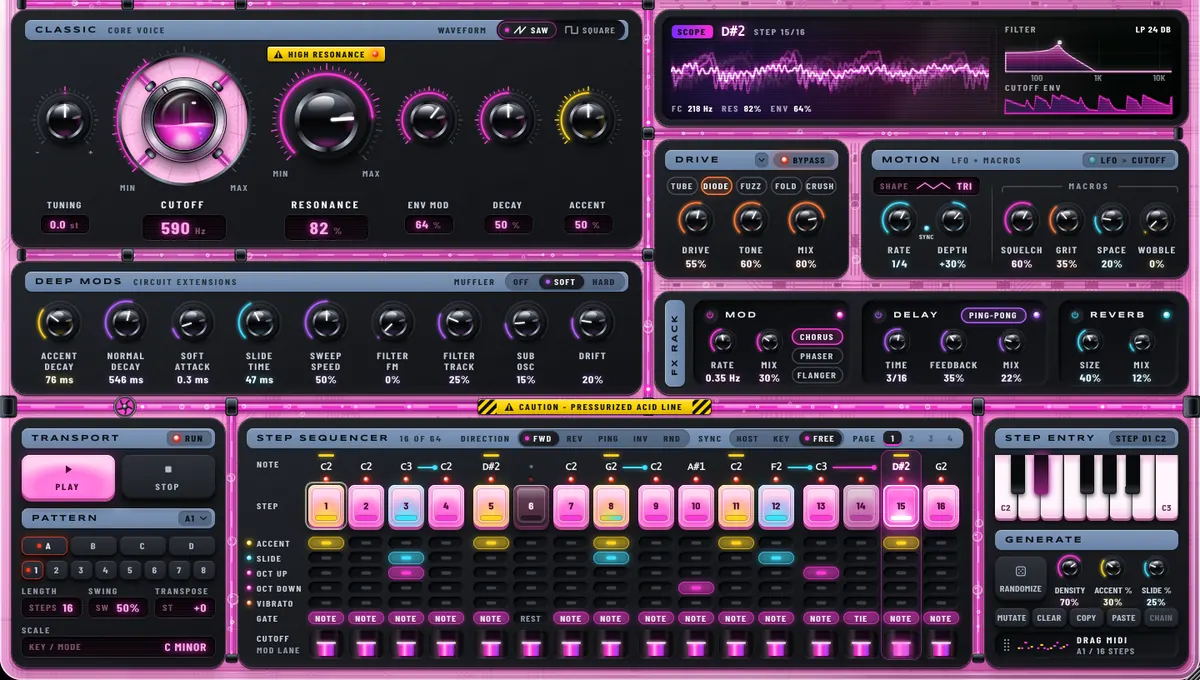Click the core voice ACCENT knob
Viewport: 1200px width, 680px height.
pyautogui.click(x=587, y=119)
